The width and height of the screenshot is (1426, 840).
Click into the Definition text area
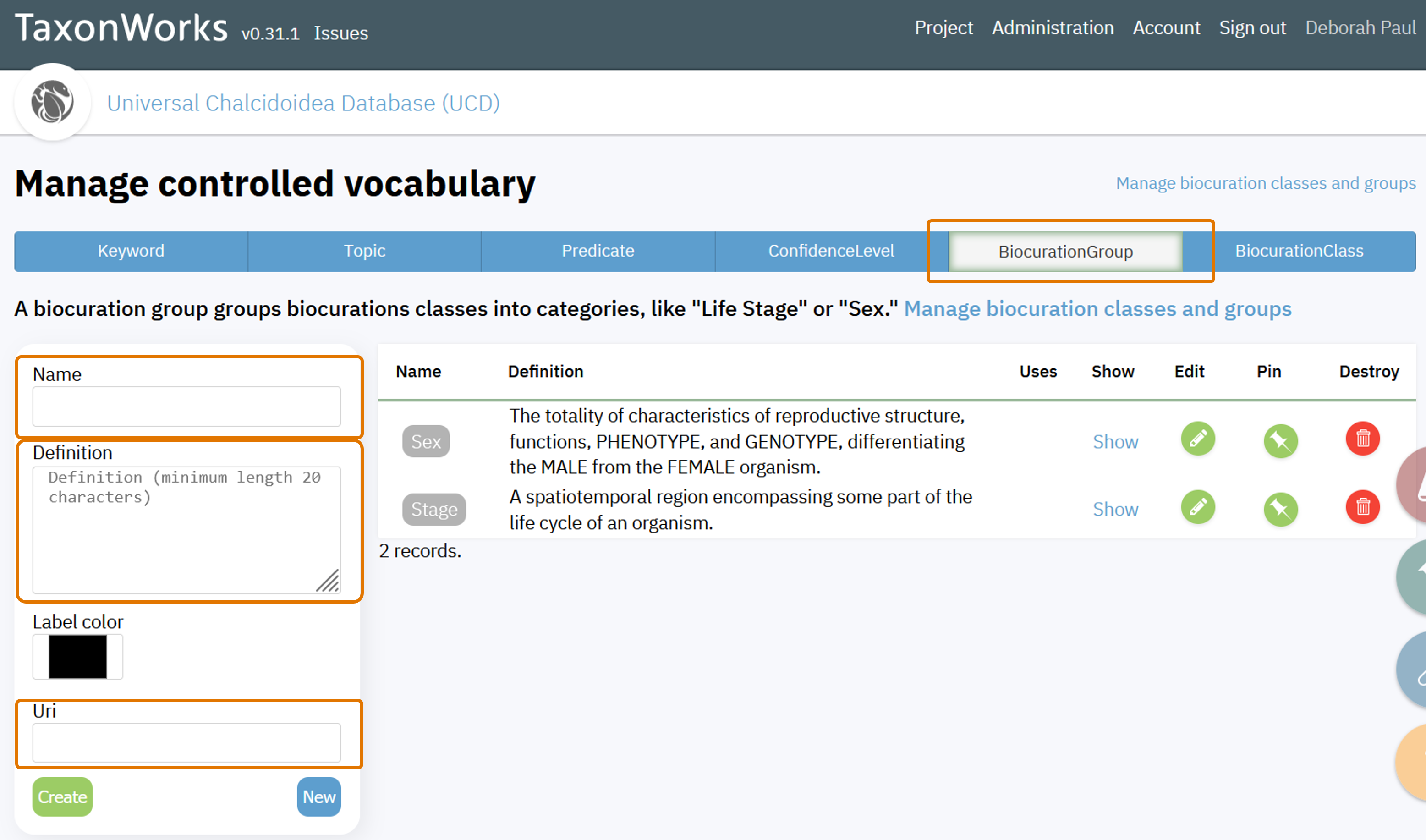187,530
